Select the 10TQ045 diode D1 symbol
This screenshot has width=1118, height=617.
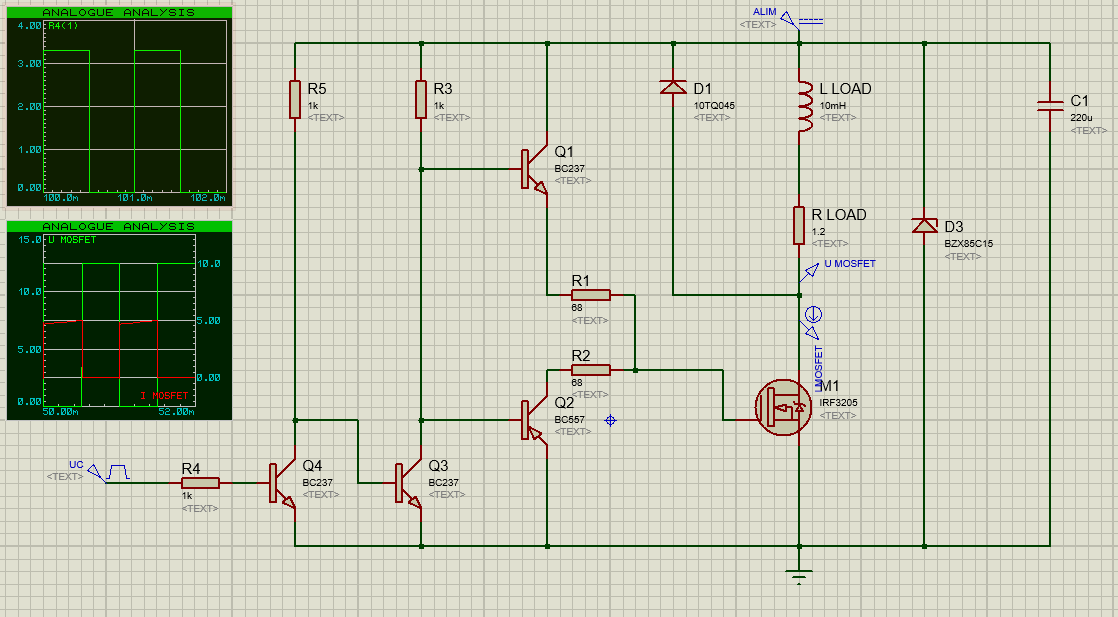[674, 85]
